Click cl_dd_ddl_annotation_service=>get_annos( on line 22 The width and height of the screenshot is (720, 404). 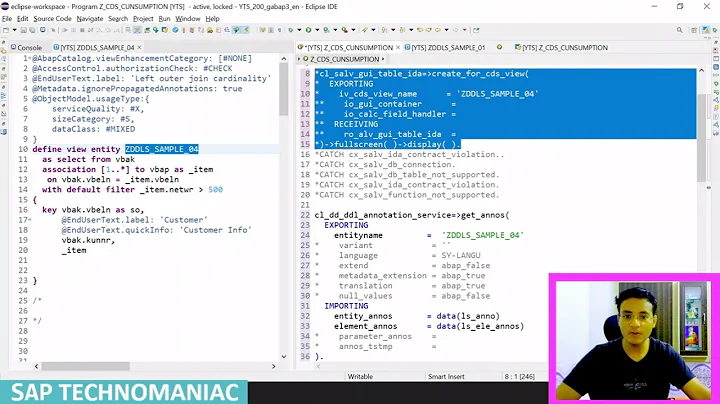412,215
